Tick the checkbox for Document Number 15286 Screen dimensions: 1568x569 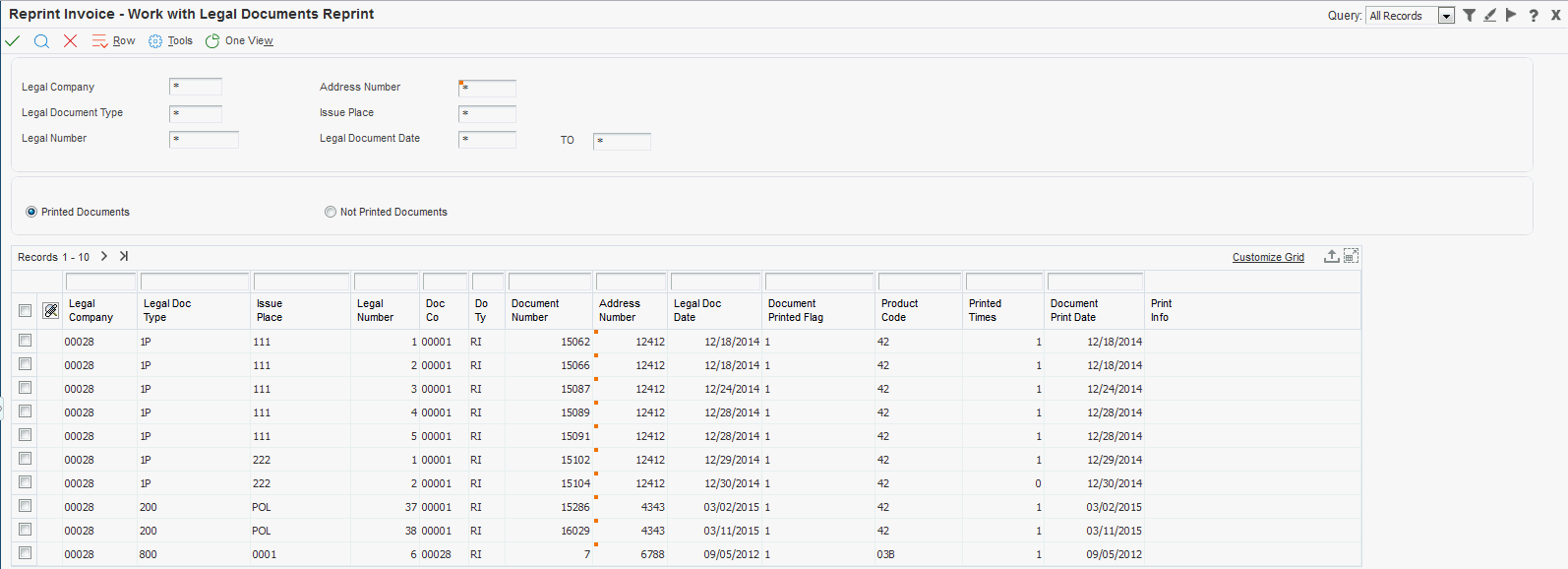26,506
